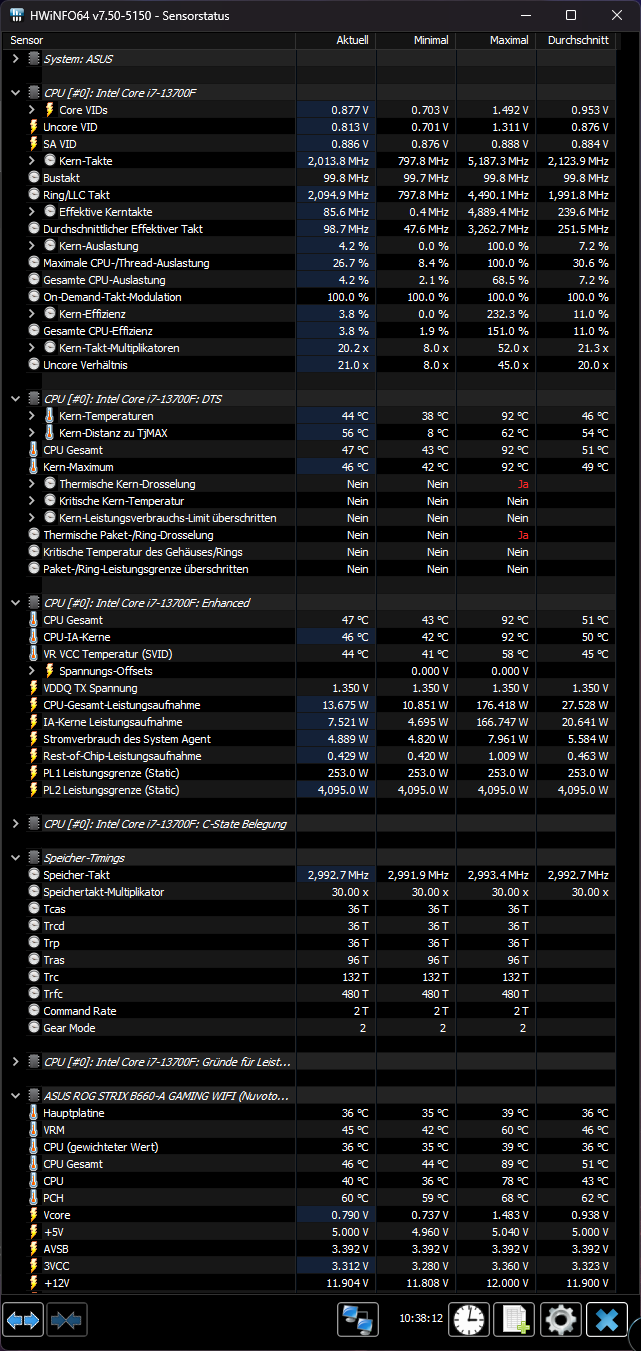
Task: Select the Command Rate row
Action: coord(309,1011)
